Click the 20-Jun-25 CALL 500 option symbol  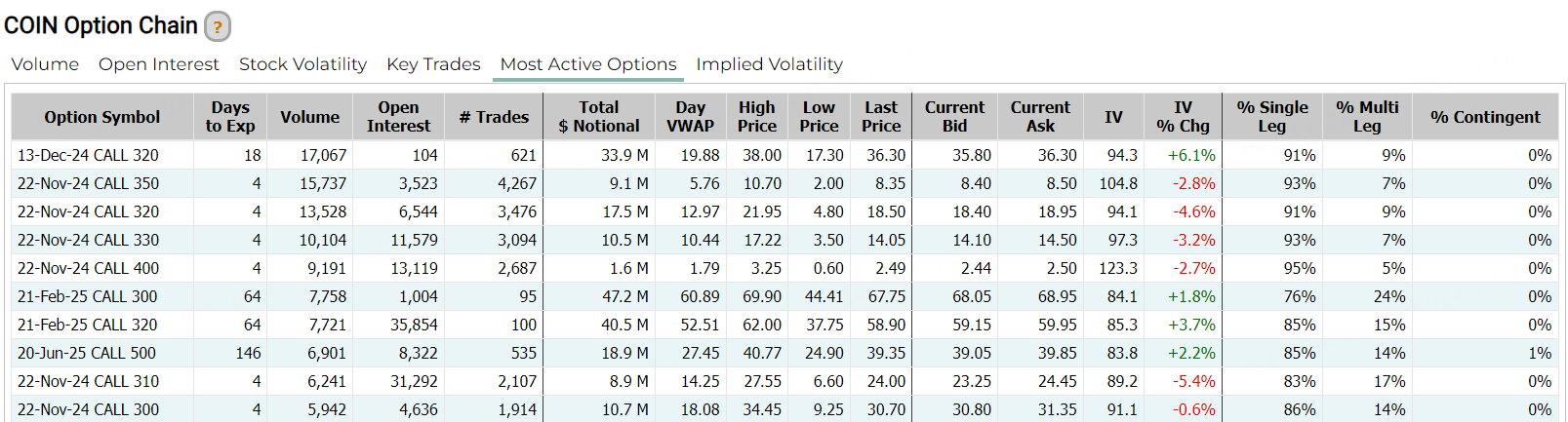point(86,353)
